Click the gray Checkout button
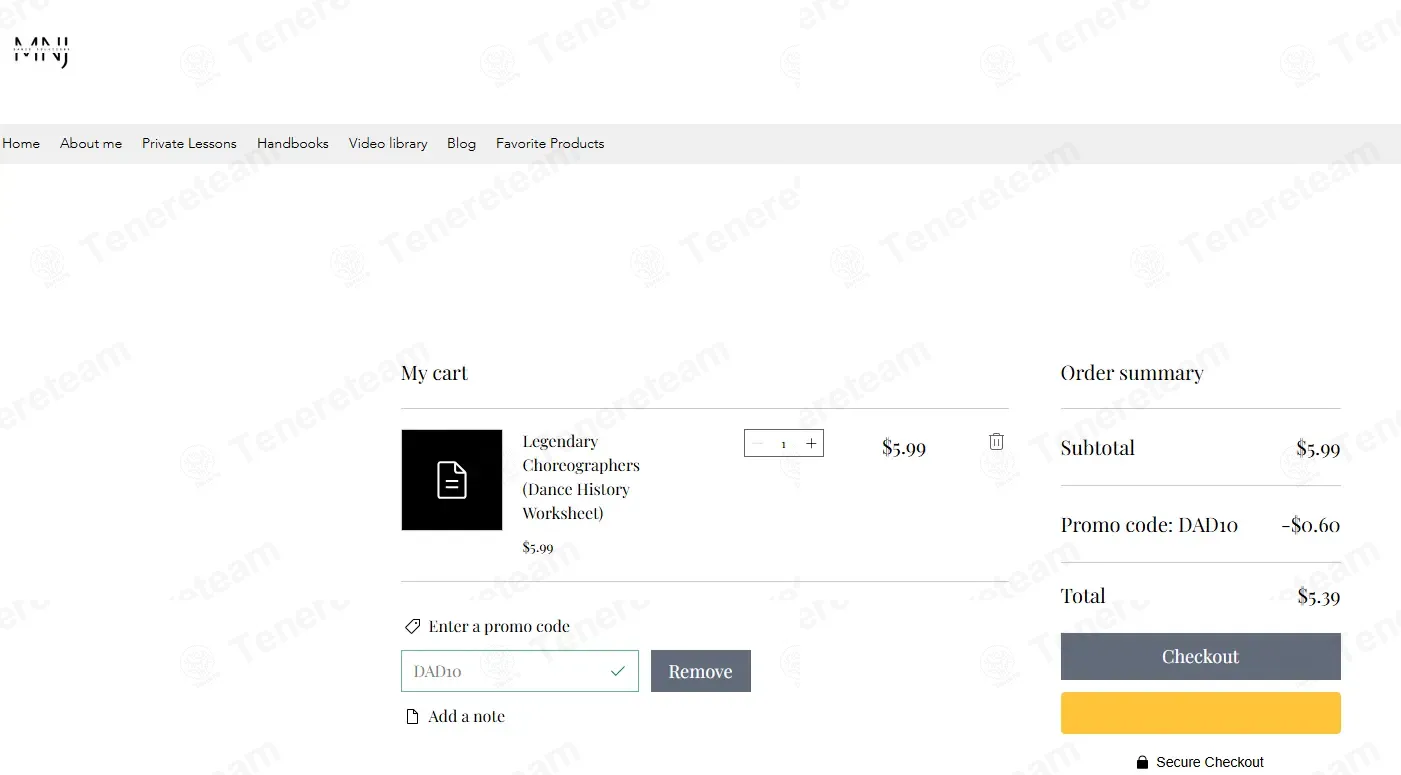This screenshot has height=775, width=1401. pyautogui.click(x=1200, y=656)
